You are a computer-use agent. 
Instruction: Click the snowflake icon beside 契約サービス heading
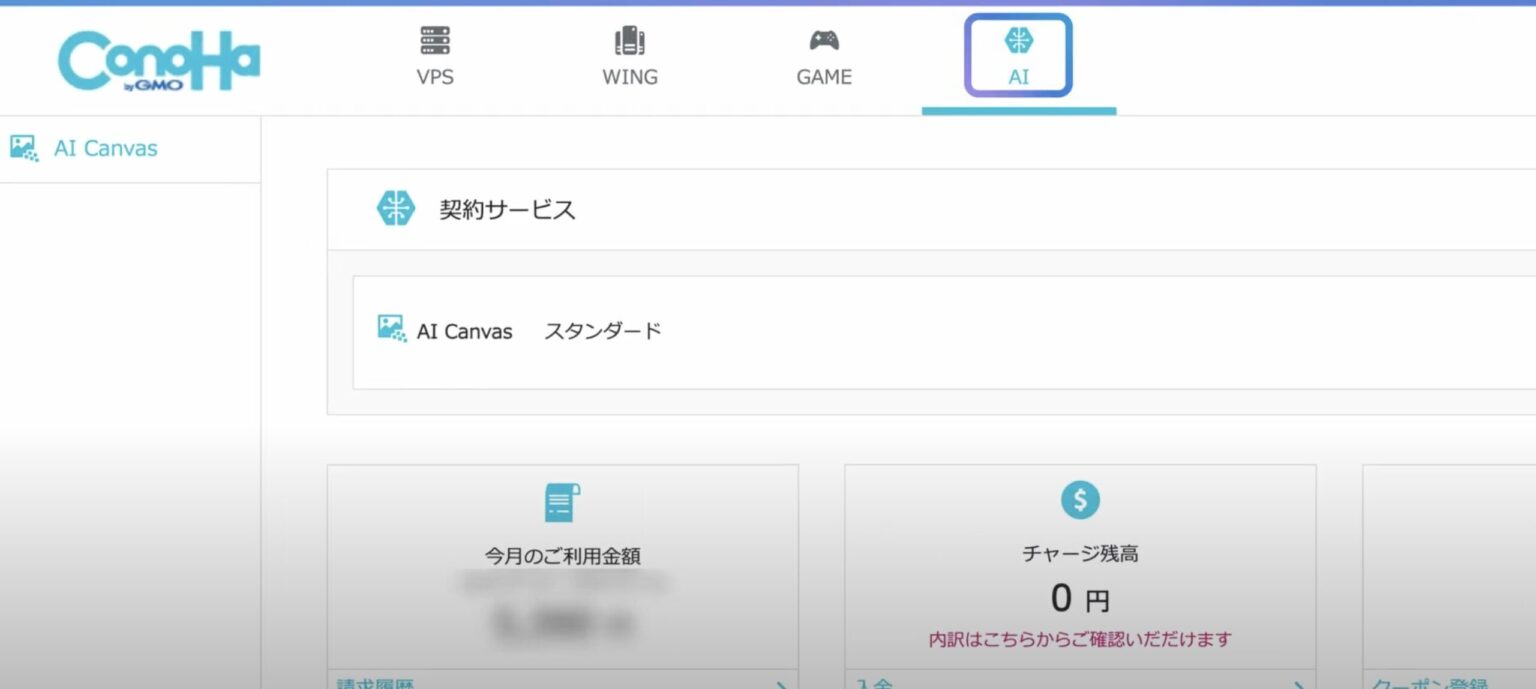coord(396,209)
